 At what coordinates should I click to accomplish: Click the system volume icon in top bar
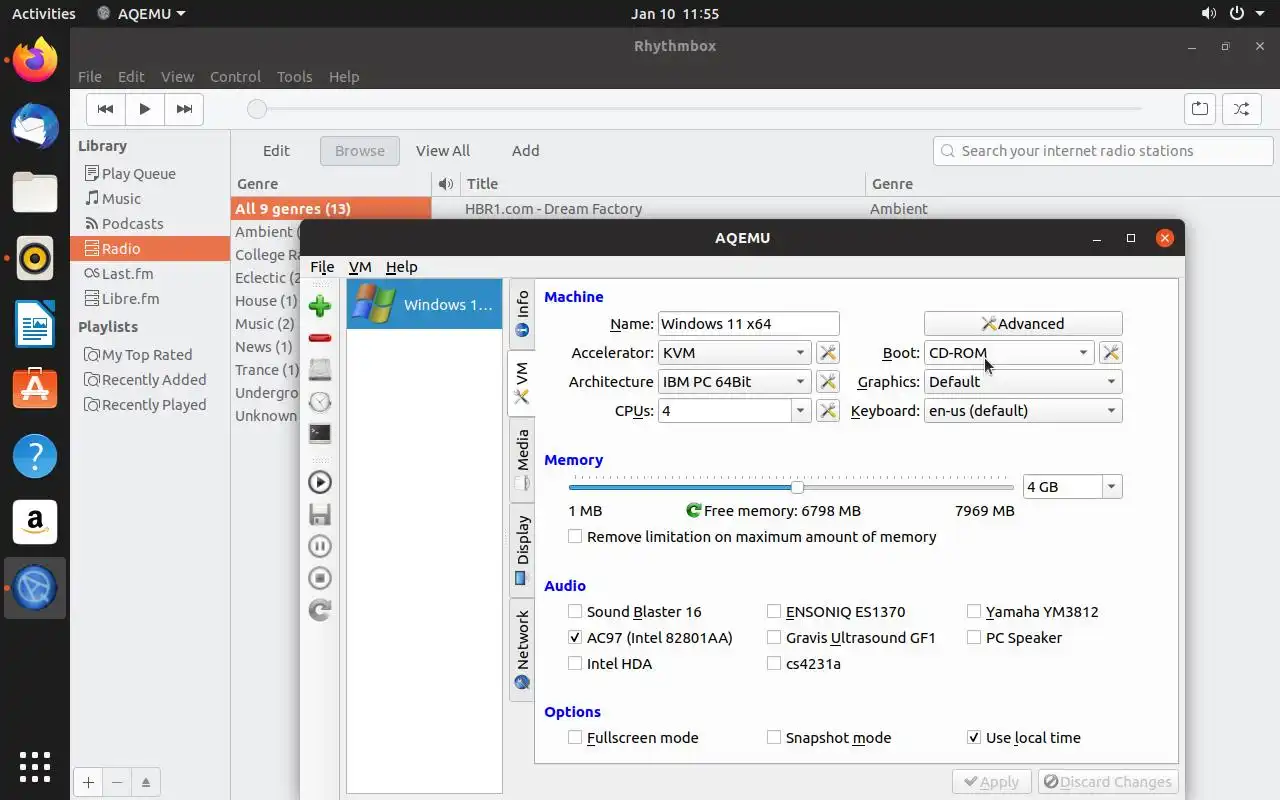(x=1208, y=14)
